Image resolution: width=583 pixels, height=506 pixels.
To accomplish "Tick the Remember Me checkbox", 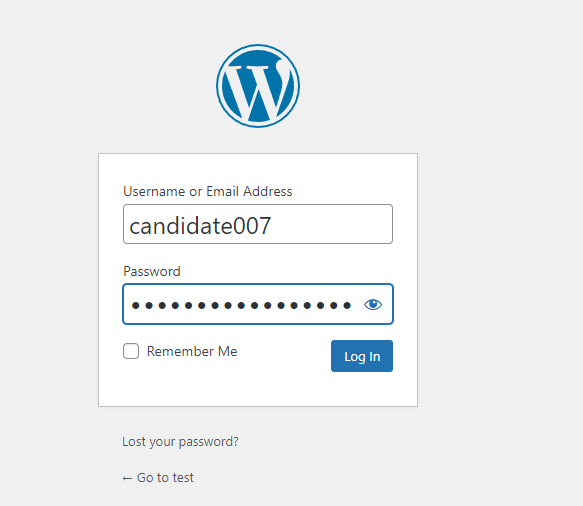I will [131, 351].
